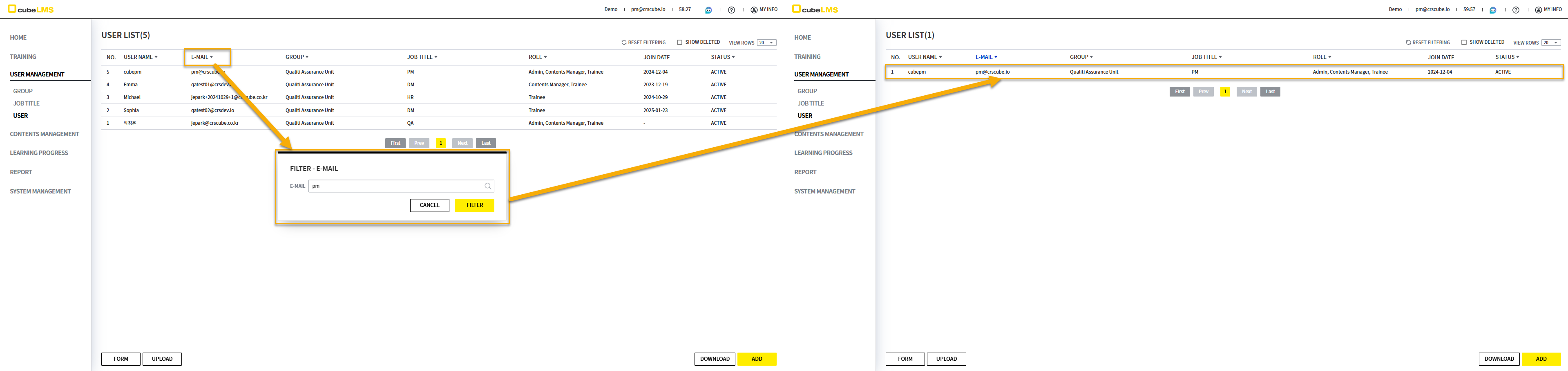
Task: Open the chatbot icon beside the 59:57 timer
Action: pyautogui.click(x=1492, y=10)
